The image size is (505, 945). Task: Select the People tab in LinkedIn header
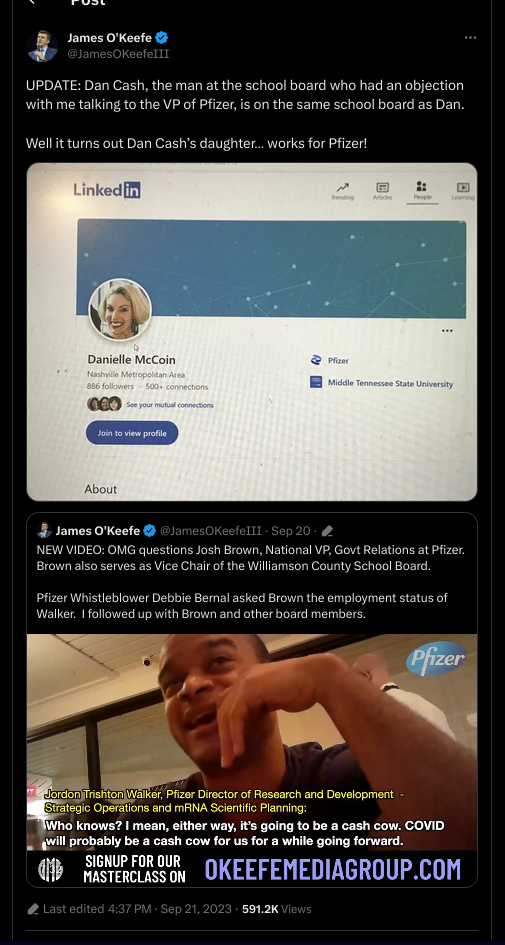[x=422, y=190]
